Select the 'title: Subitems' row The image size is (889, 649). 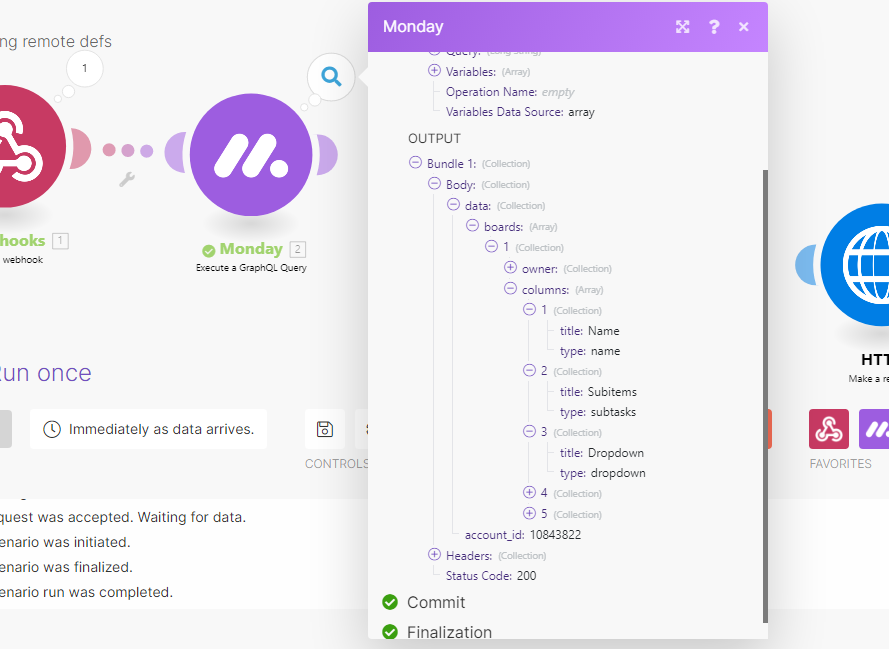point(598,392)
